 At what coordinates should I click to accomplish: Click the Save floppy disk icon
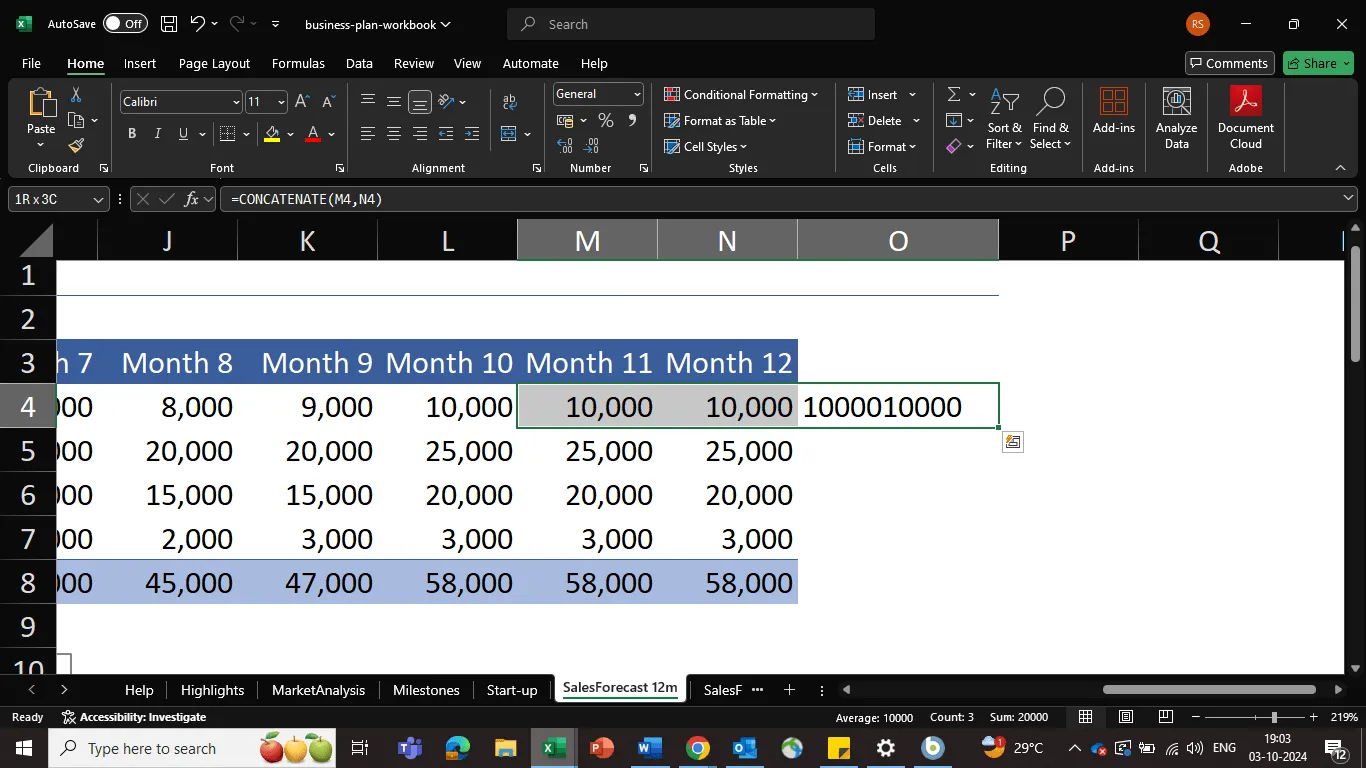tap(169, 24)
